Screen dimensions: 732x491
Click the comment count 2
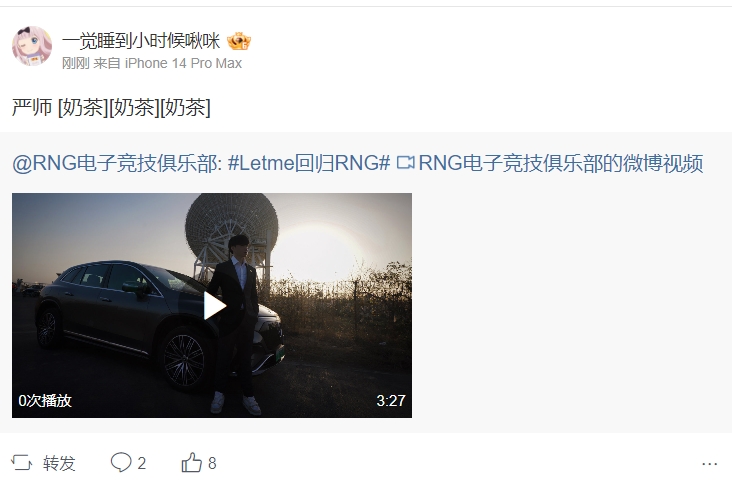point(142,463)
